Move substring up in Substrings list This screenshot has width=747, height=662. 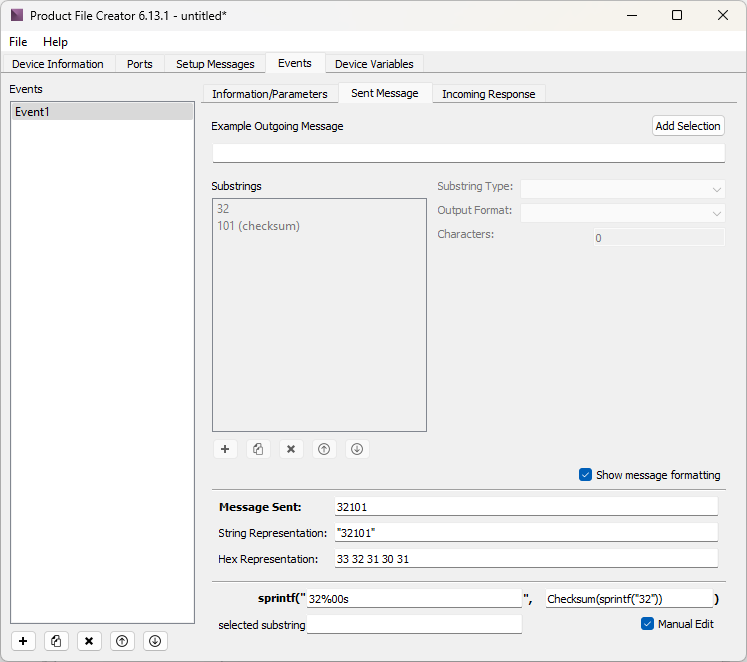point(324,449)
